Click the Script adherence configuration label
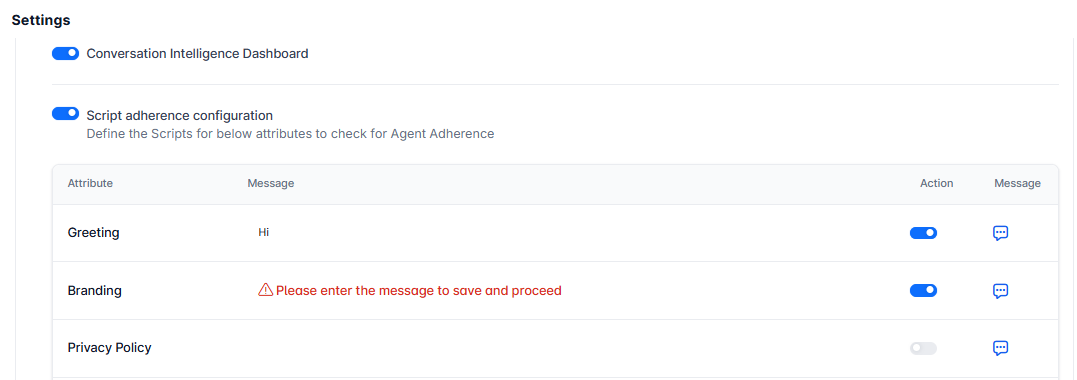The width and height of the screenshot is (1077, 380). point(179,115)
